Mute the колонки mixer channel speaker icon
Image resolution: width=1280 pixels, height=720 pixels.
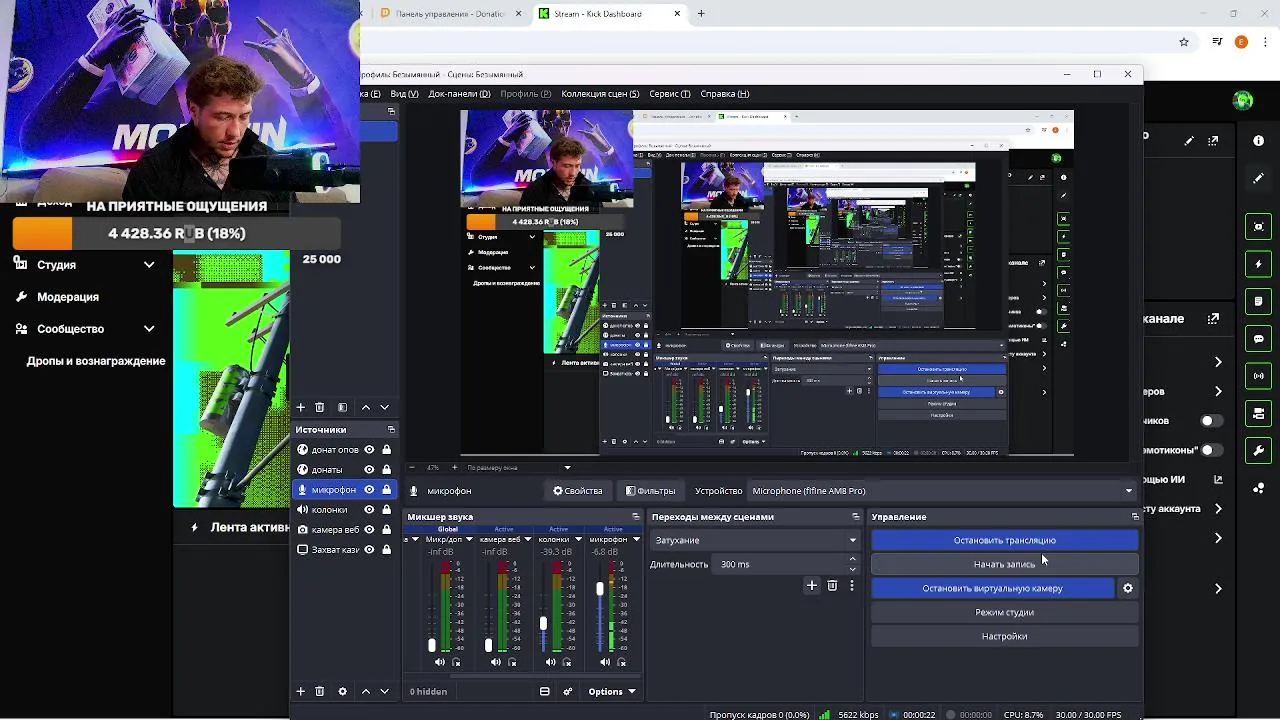[550, 662]
